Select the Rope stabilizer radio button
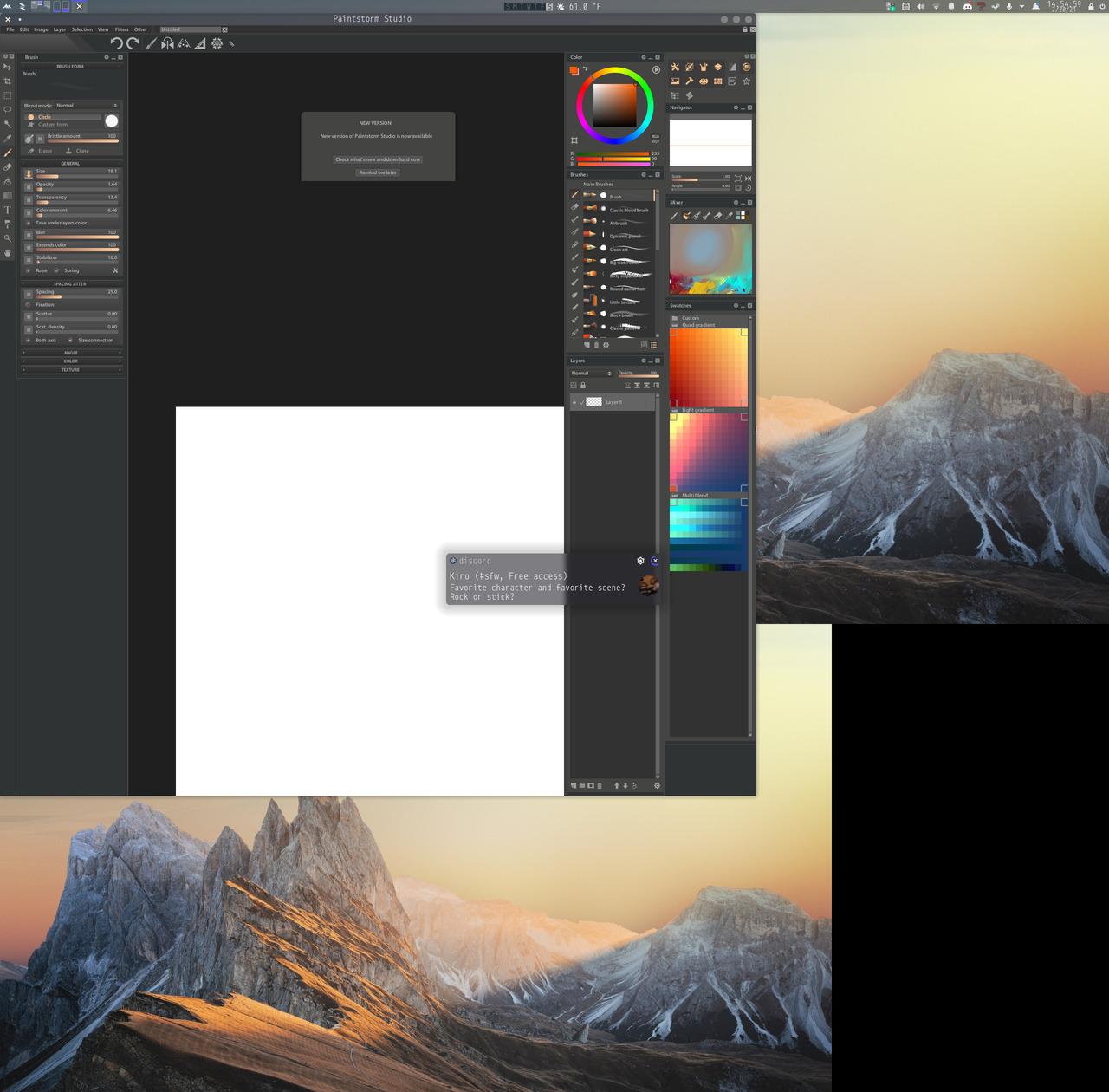 (29, 270)
